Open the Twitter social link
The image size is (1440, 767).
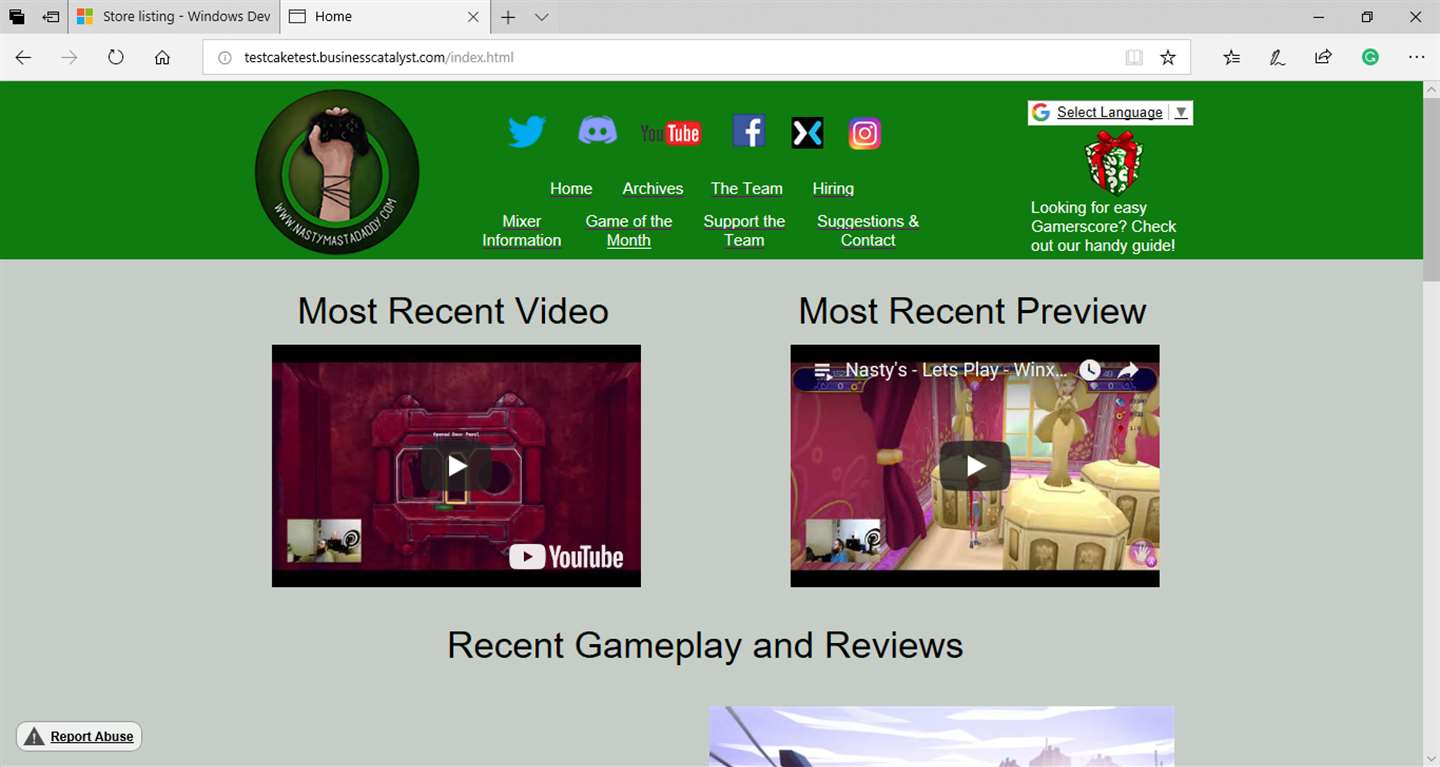526,132
